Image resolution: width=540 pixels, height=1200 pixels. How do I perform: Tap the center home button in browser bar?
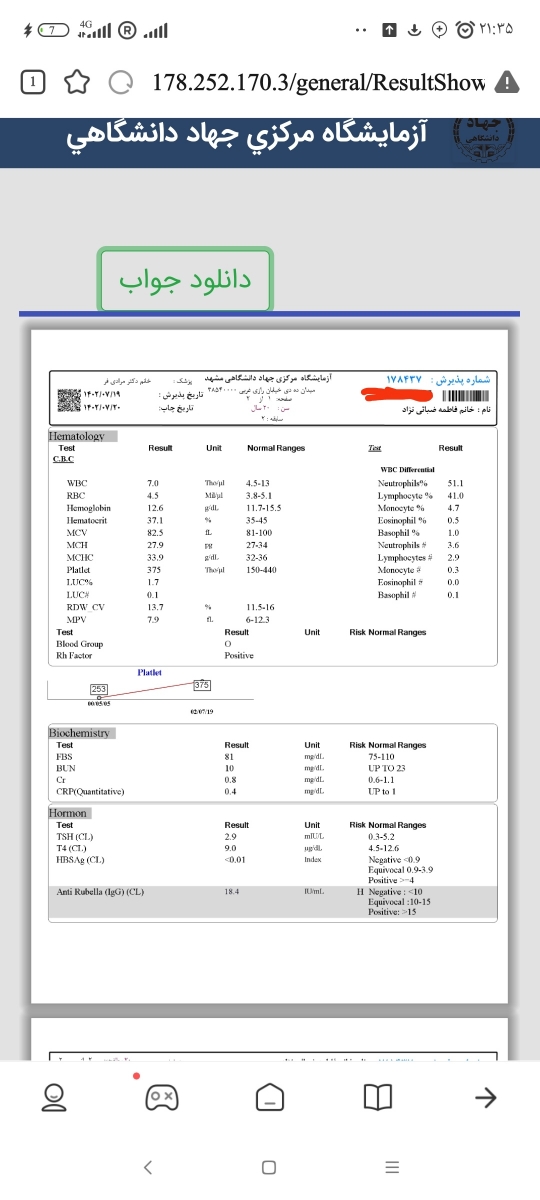click(x=270, y=1099)
